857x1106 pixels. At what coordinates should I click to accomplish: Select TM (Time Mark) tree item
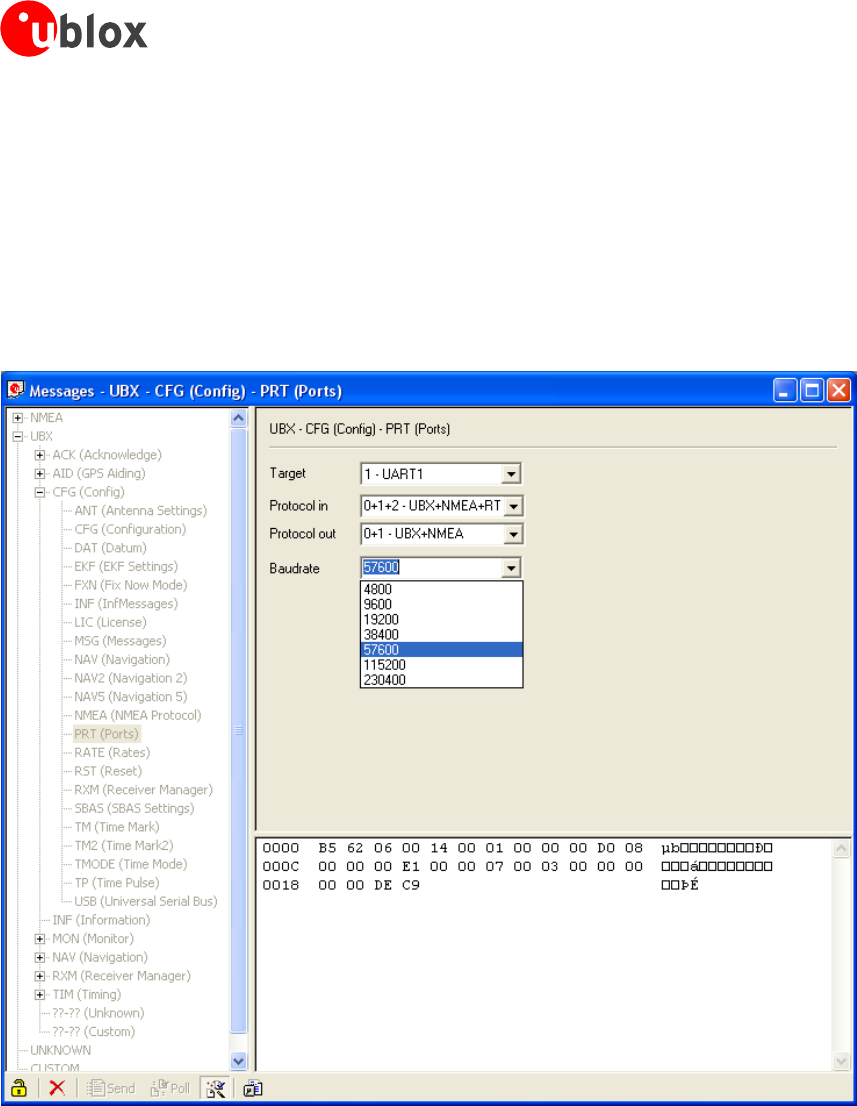(x=116, y=827)
